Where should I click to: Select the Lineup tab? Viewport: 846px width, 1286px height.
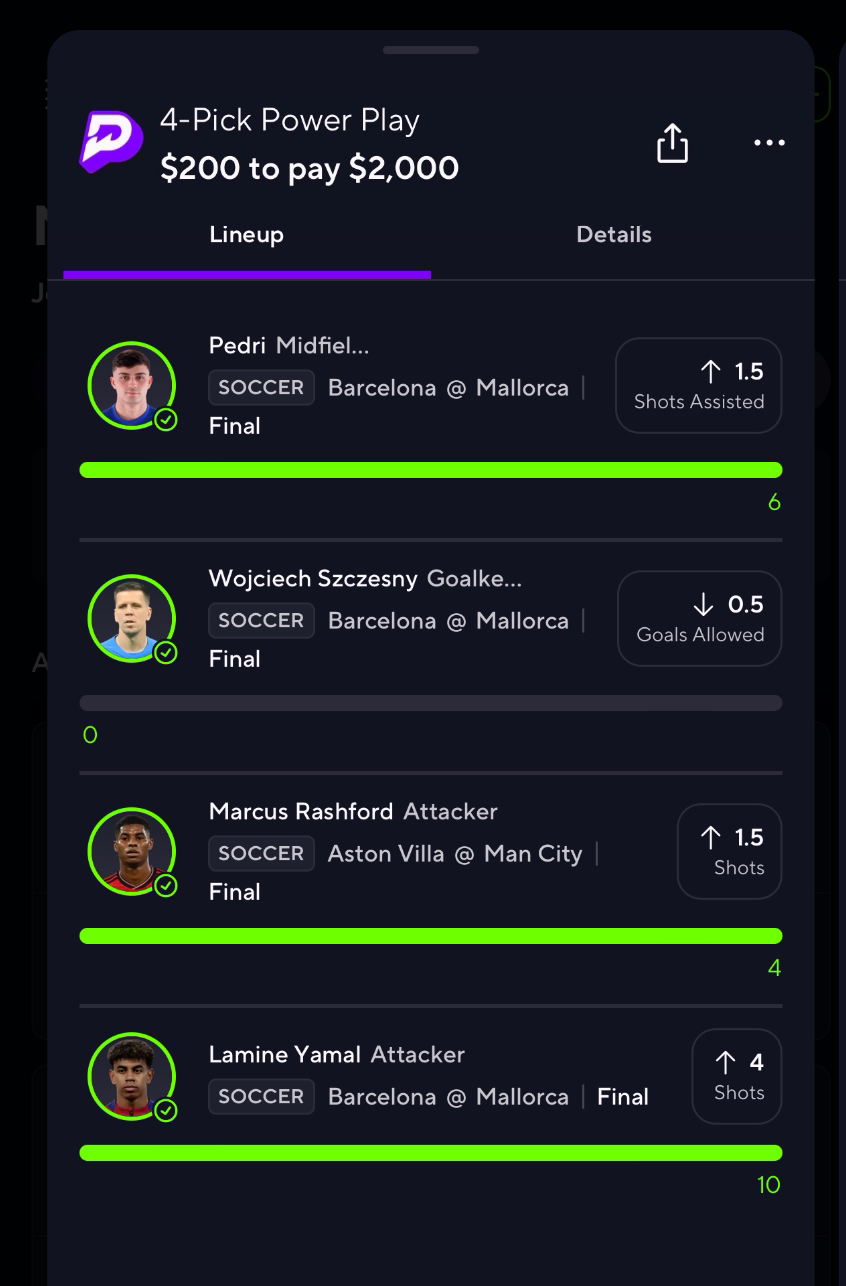pyautogui.click(x=247, y=235)
